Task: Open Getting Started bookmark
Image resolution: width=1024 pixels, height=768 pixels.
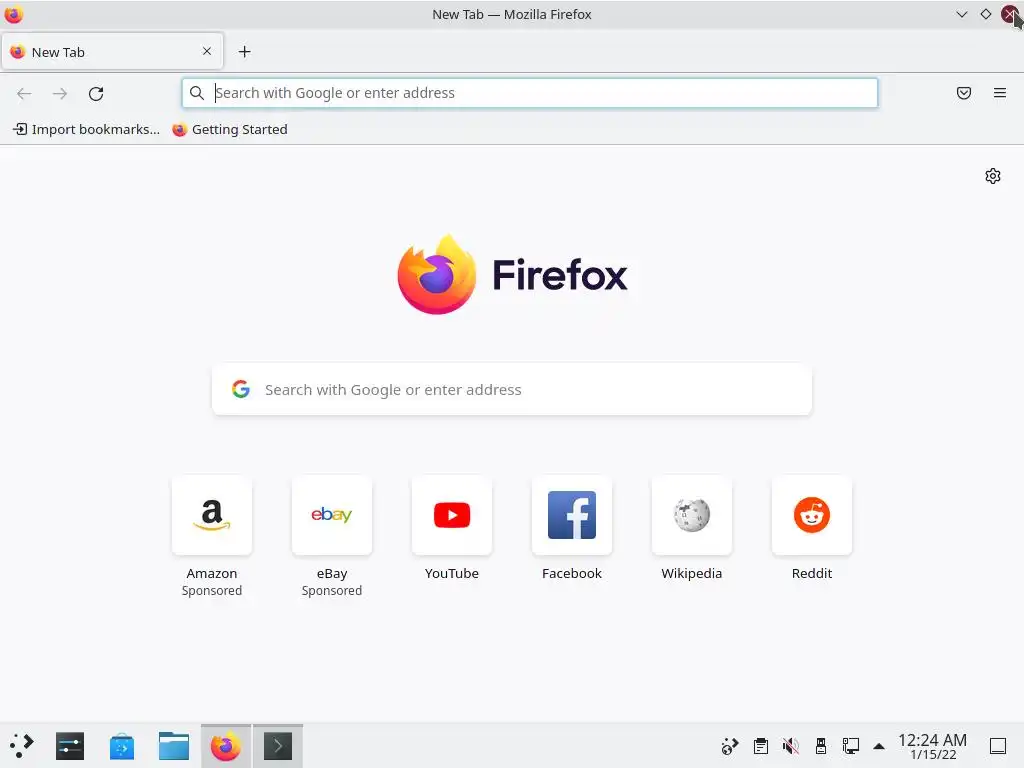Action: [x=230, y=129]
